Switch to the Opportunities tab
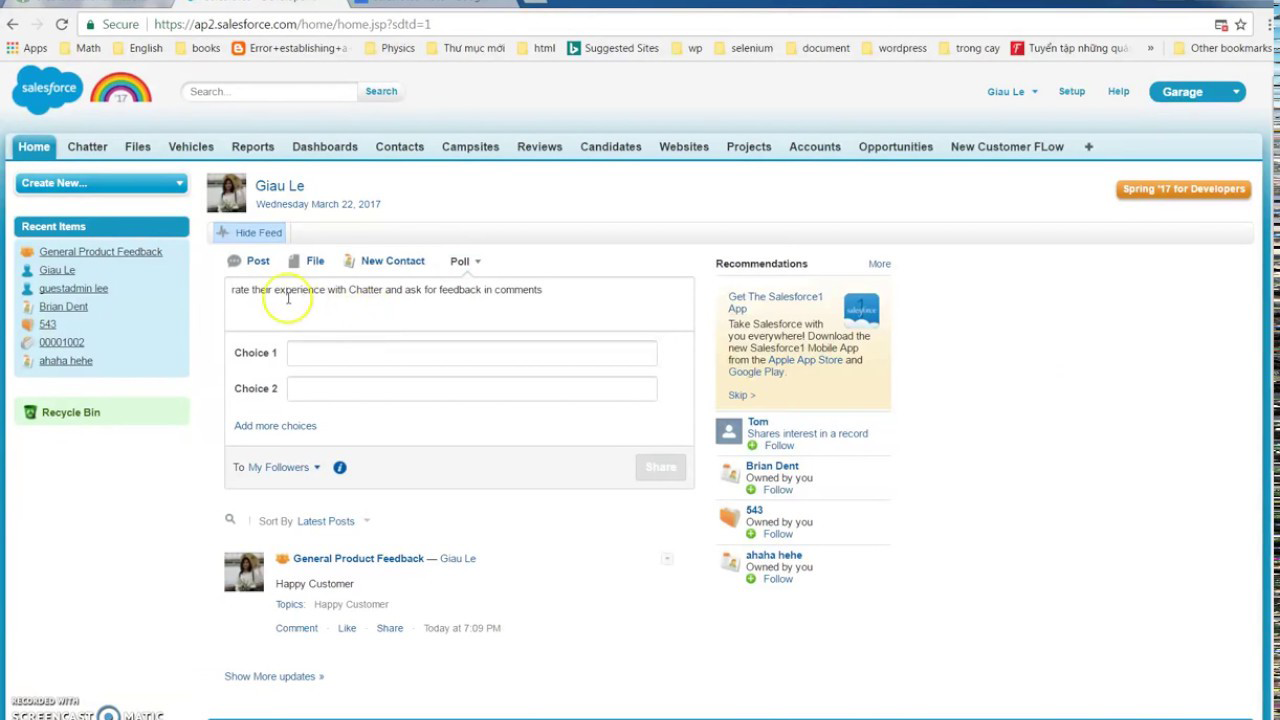 (895, 147)
